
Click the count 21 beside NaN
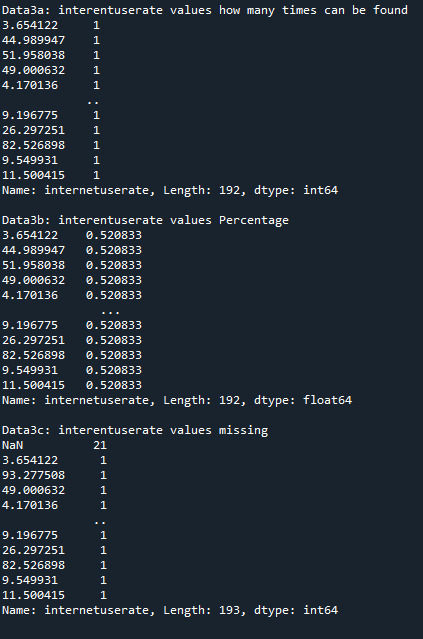(x=100, y=445)
